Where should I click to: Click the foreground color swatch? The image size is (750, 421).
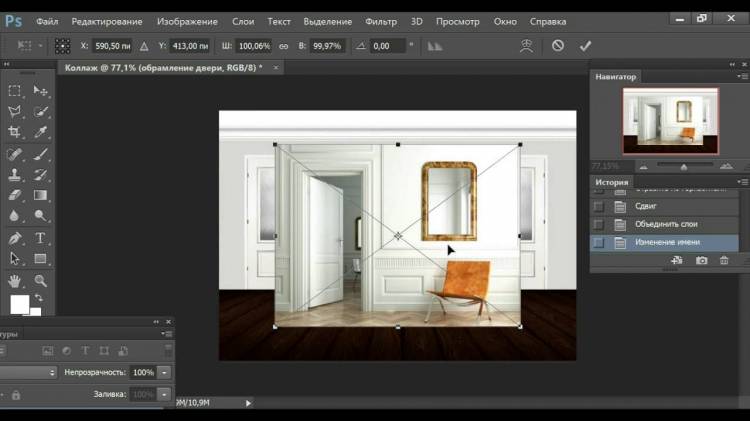(20, 304)
